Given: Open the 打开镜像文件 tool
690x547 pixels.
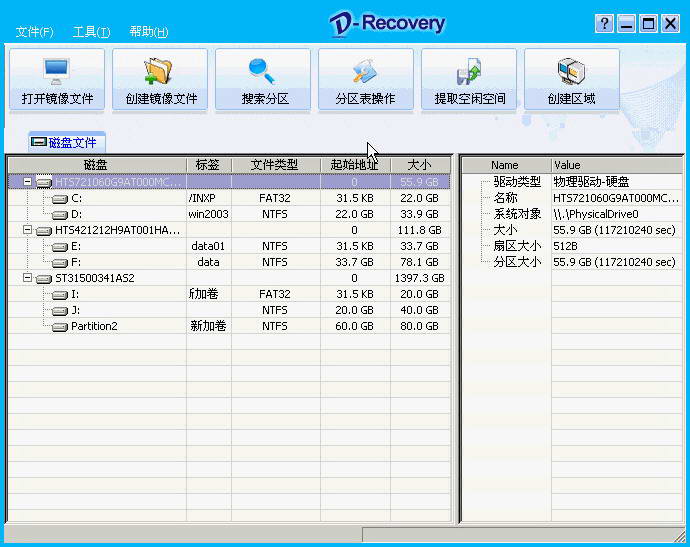Looking at the screenshot, I should click(x=57, y=80).
